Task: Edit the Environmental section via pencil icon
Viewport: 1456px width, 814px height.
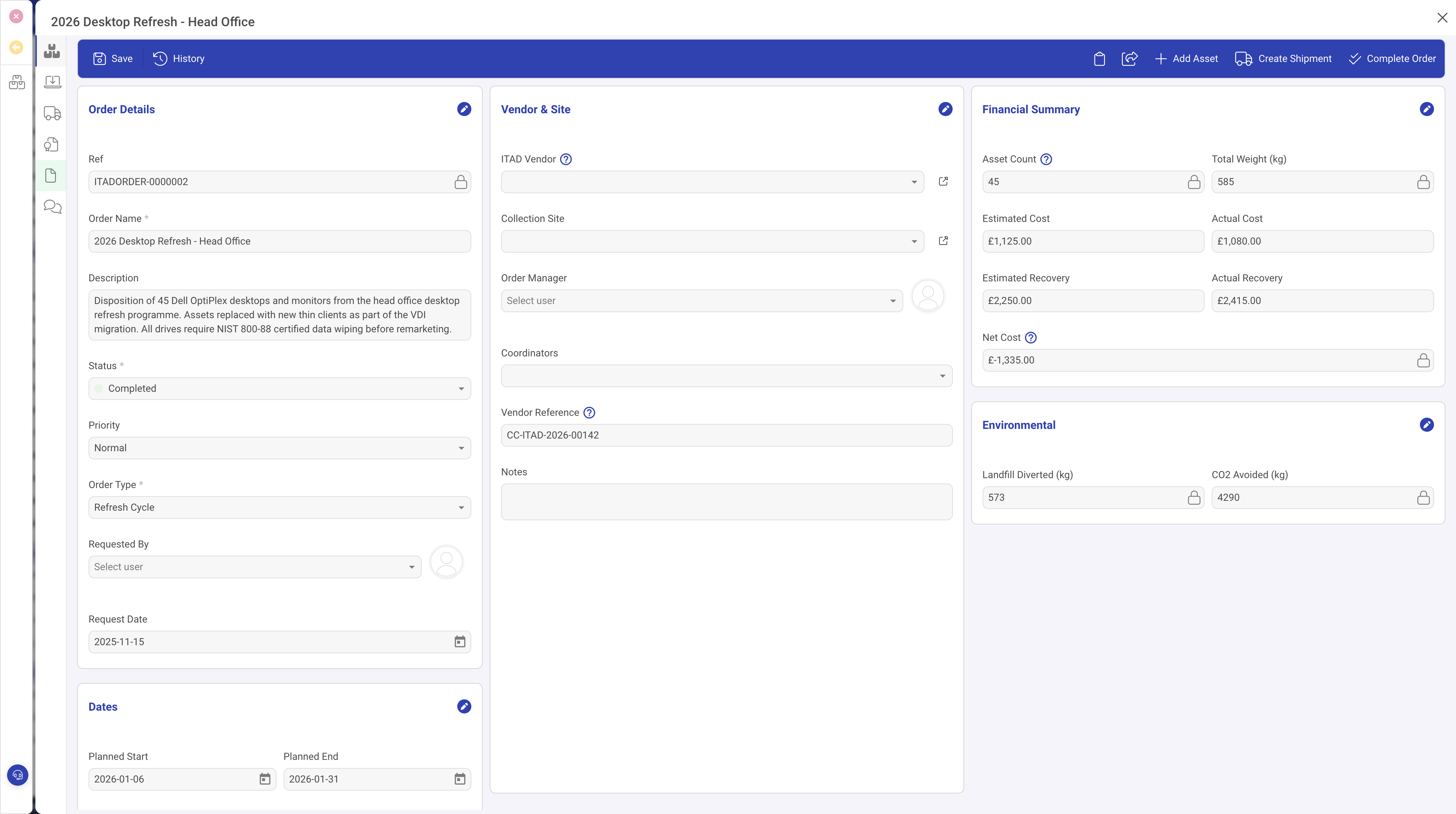Action: point(1427,424)
